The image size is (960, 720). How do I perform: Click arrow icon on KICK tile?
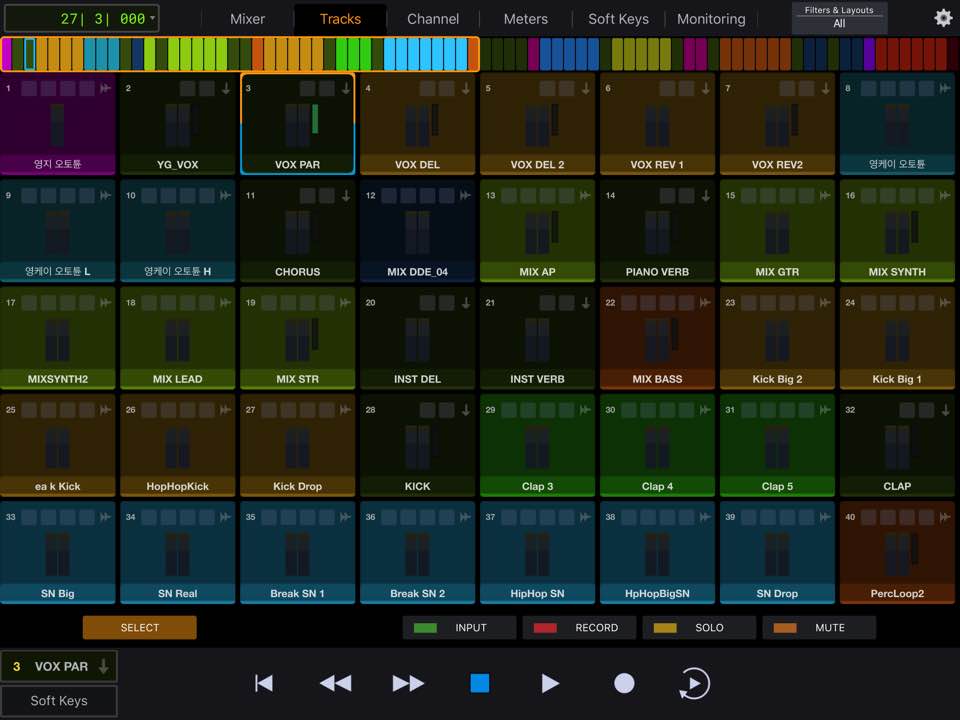click(466, 410)
